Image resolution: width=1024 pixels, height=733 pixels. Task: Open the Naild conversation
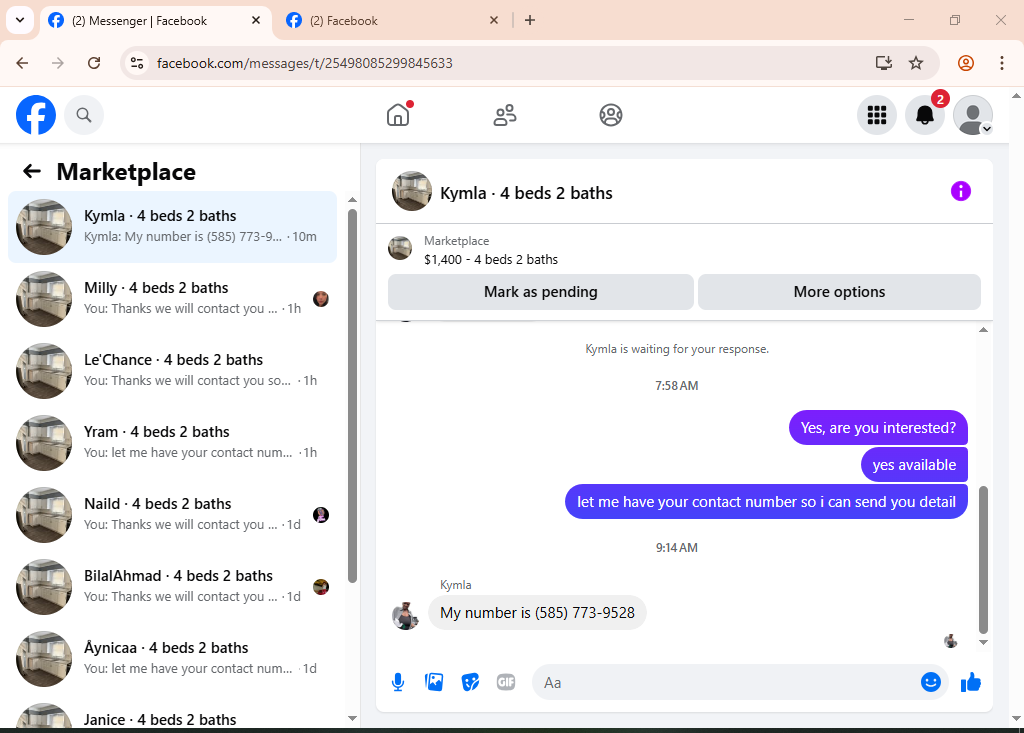pos(172,514)
